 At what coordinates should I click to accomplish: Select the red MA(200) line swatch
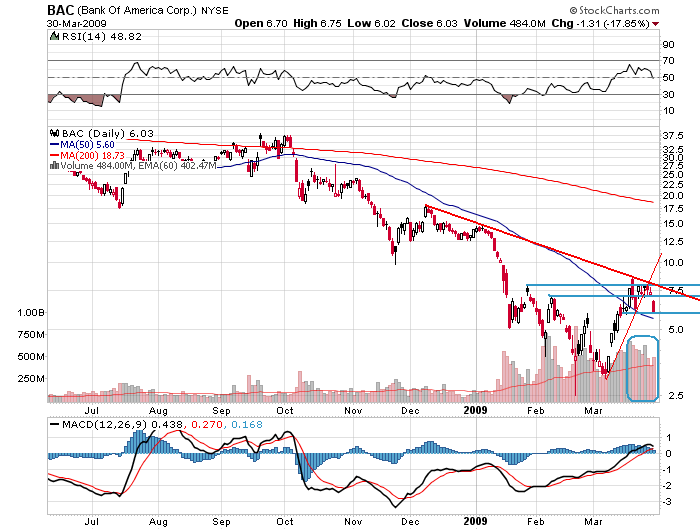[x=54, y=155]
